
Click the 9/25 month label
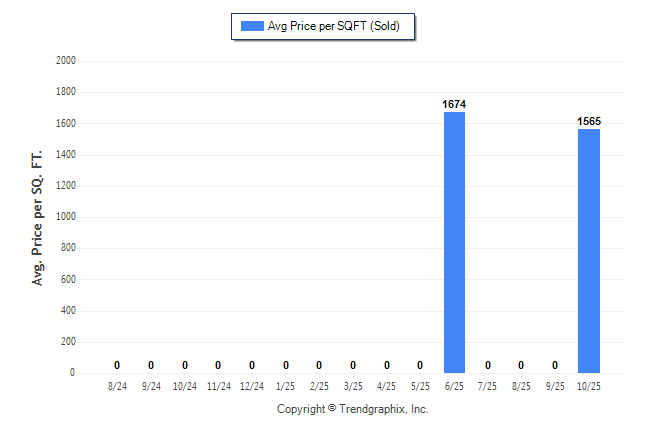coord(555,386)
